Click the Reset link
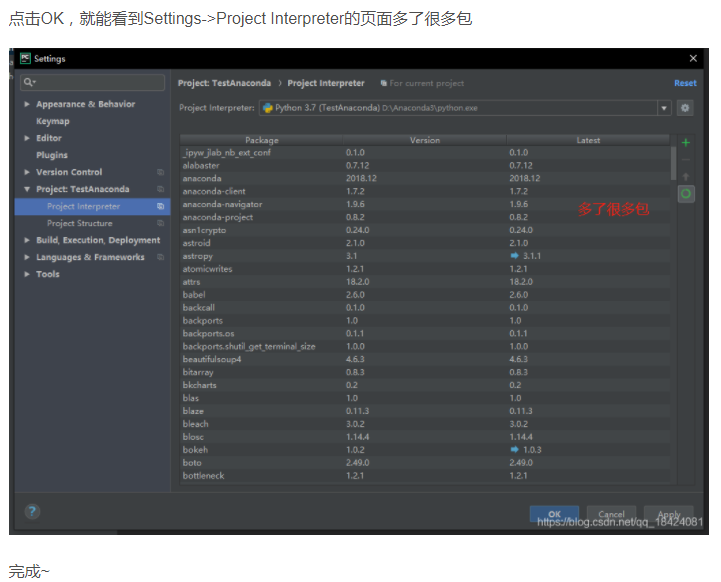The width and height of the screenshot is (721, 582). tap(685, 83)
